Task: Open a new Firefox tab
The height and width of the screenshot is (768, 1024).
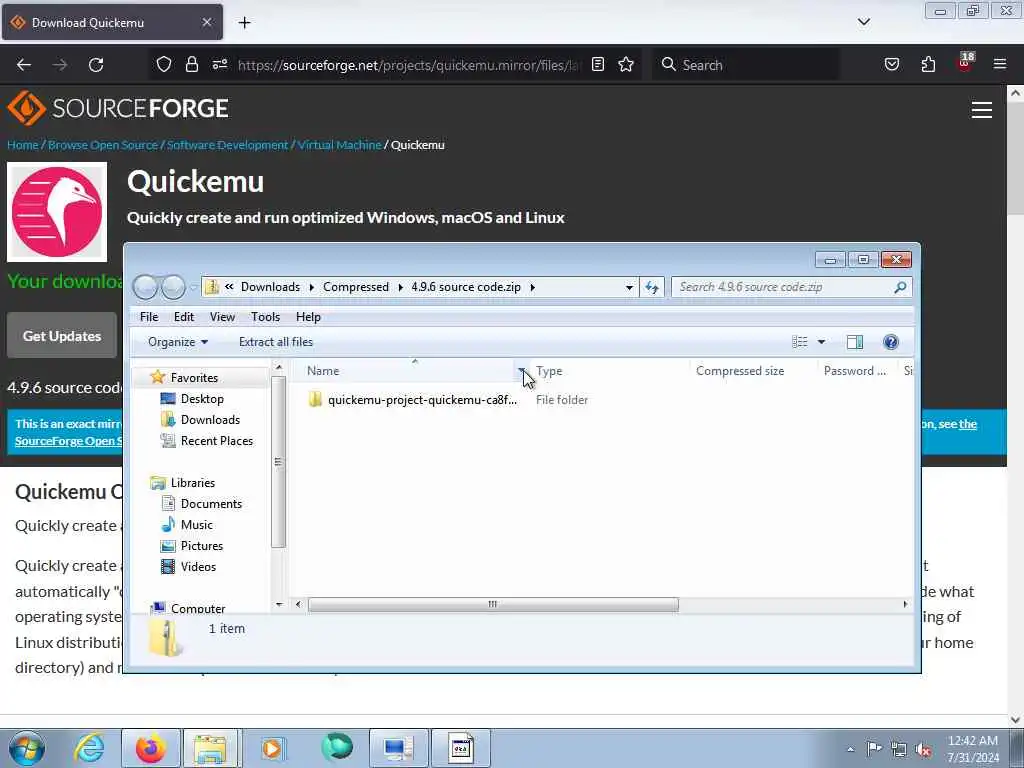Action: (x=244, y=23)
